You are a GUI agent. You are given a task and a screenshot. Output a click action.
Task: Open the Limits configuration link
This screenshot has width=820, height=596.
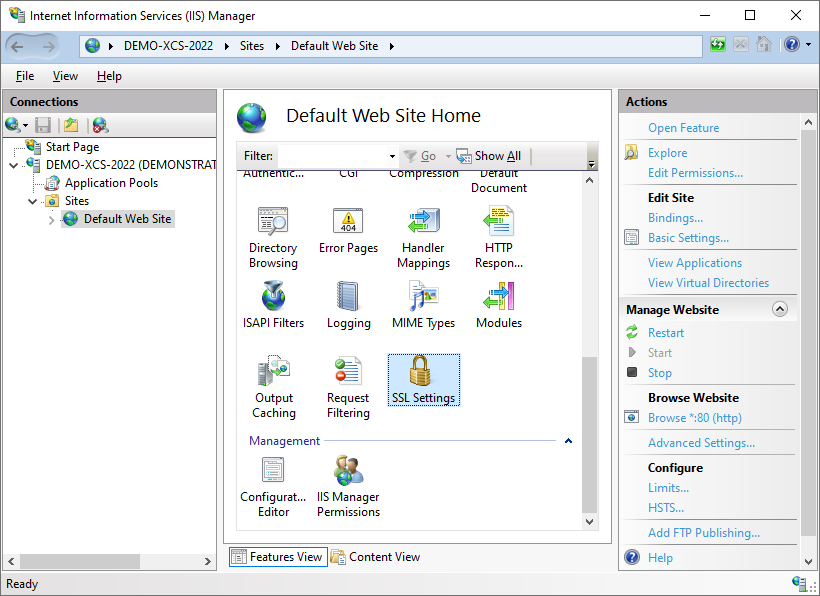[x=668, y=488]
